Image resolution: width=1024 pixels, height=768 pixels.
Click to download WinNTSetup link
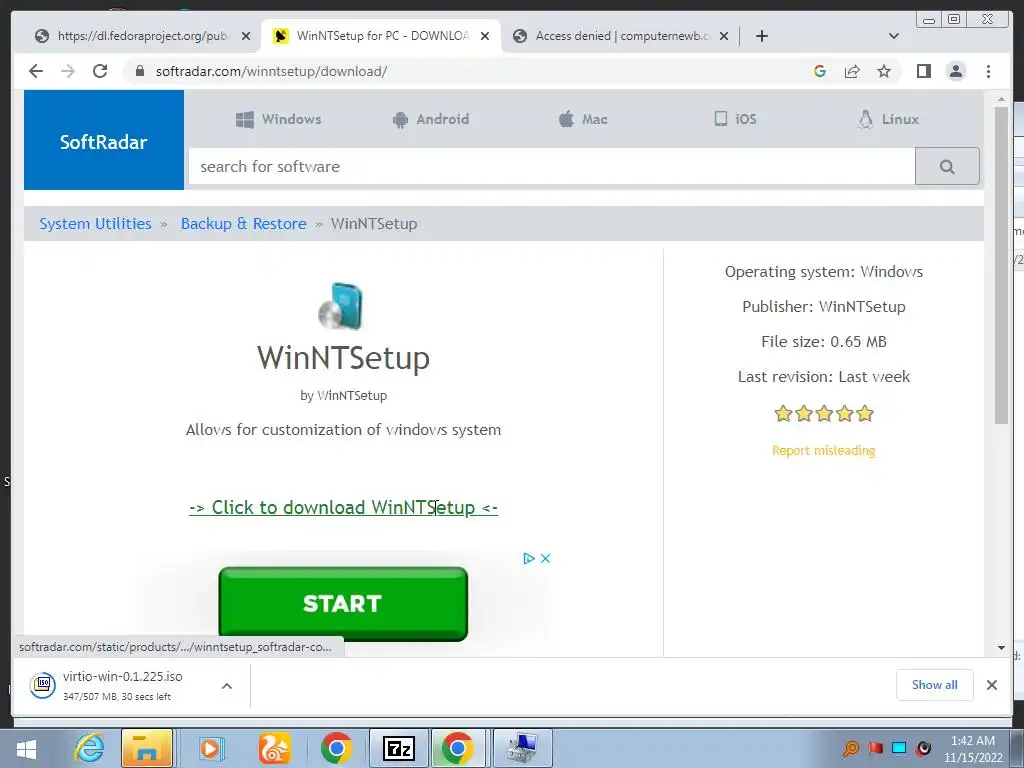pos(344,507)
